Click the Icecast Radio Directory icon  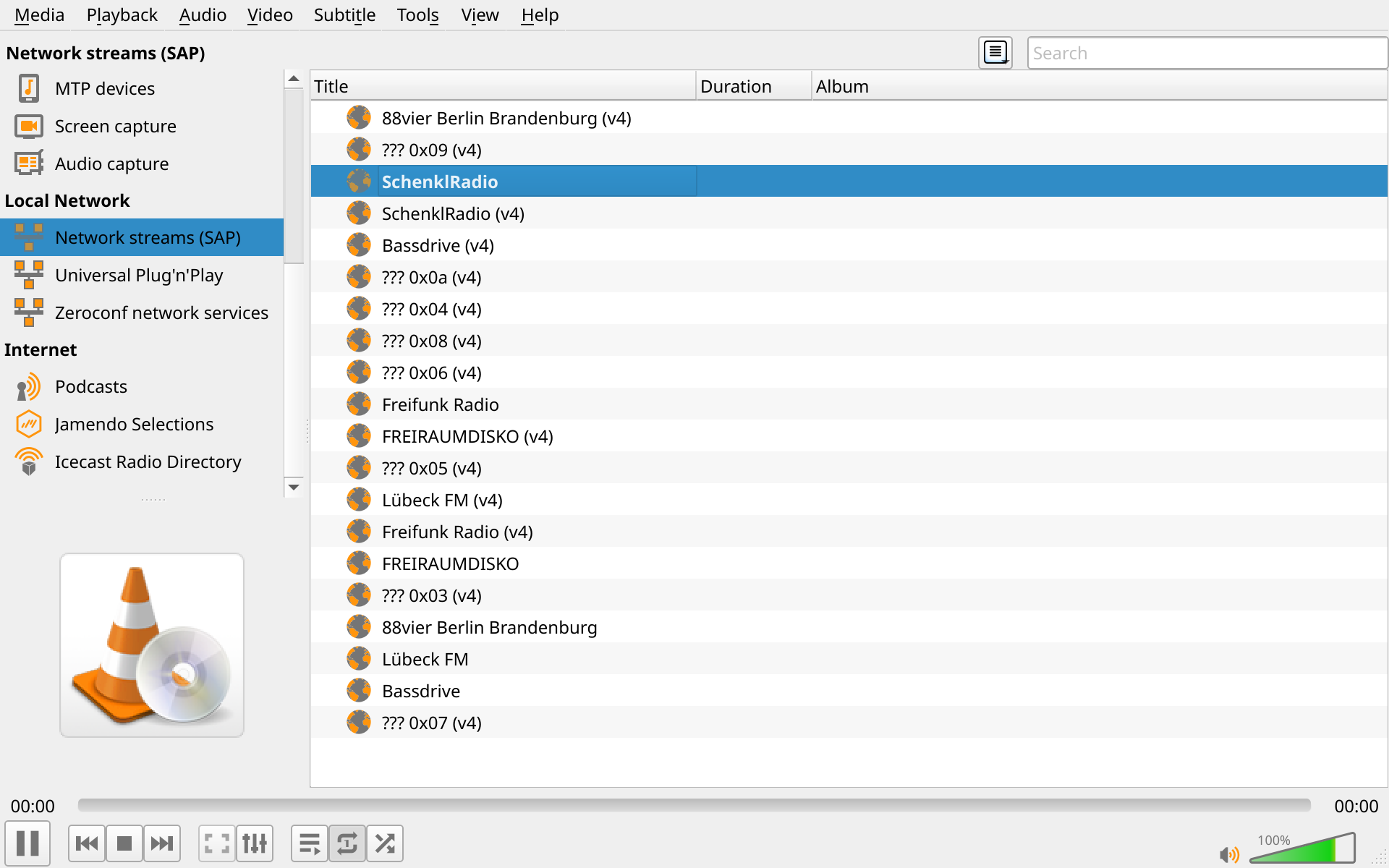[x=29, y=461]
